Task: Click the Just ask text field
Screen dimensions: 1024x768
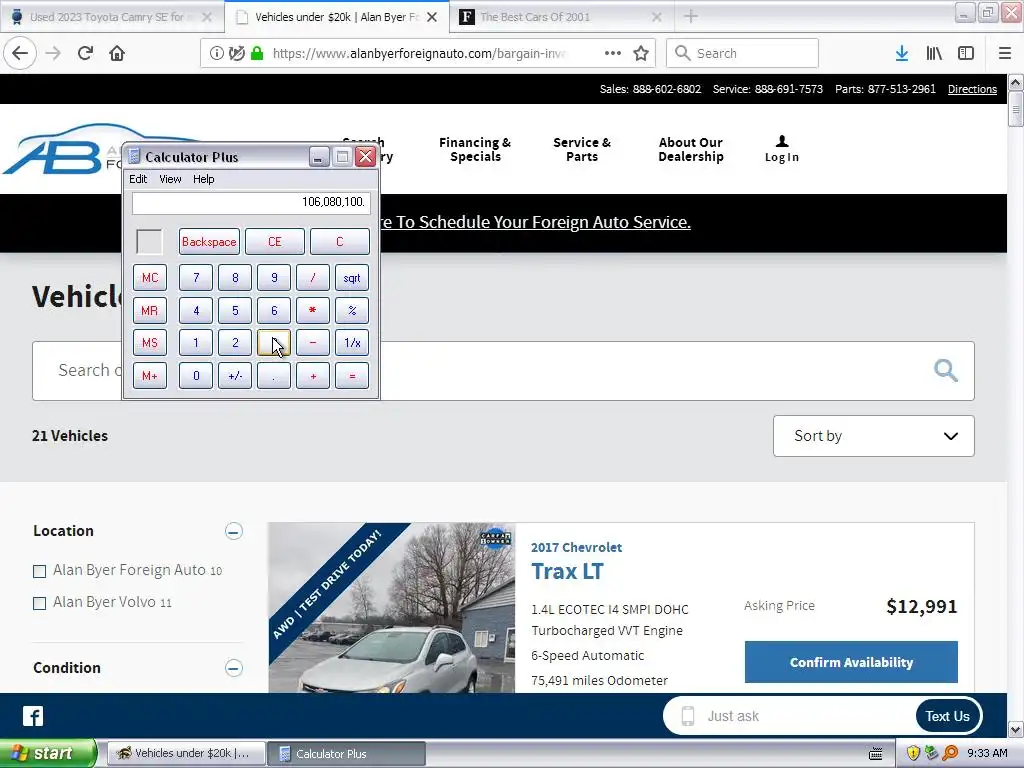Action: [x=807, y=716]
